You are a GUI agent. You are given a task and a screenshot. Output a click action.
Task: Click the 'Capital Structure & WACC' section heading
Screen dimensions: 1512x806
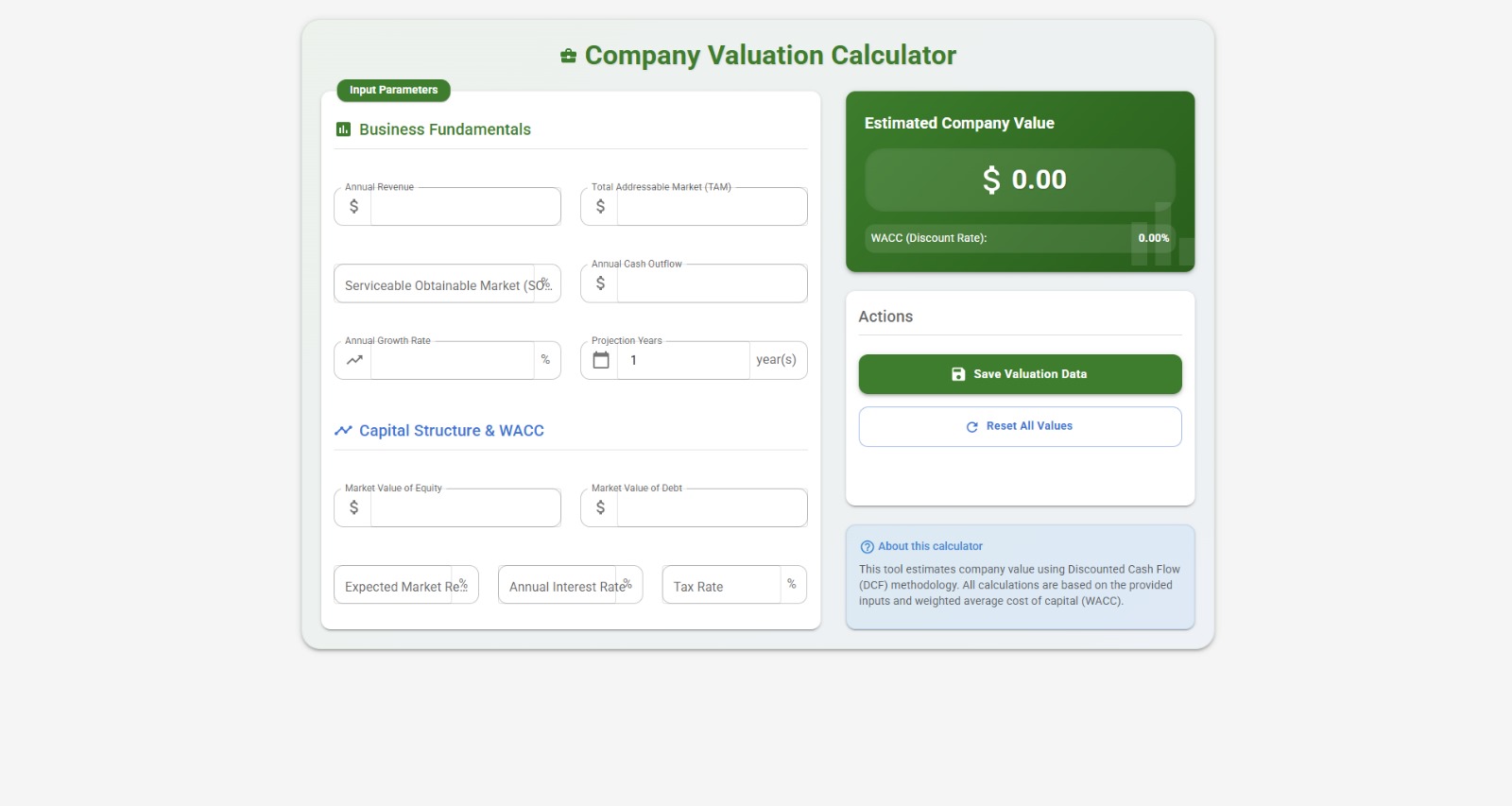(452, 431)
